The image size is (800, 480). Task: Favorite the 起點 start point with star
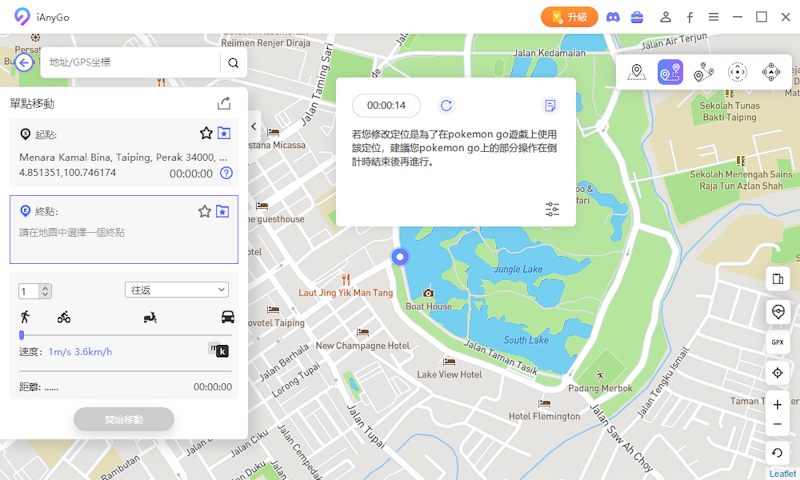[206, 134]
